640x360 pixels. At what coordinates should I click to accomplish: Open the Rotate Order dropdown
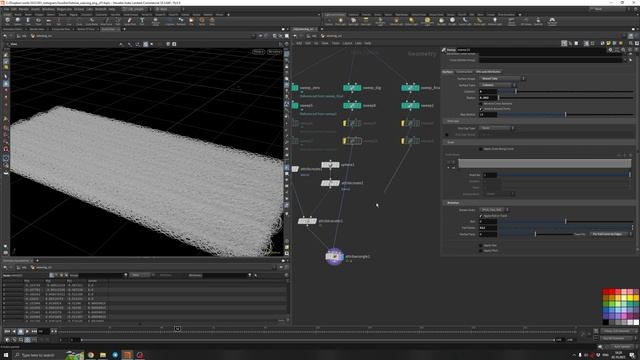494,210
